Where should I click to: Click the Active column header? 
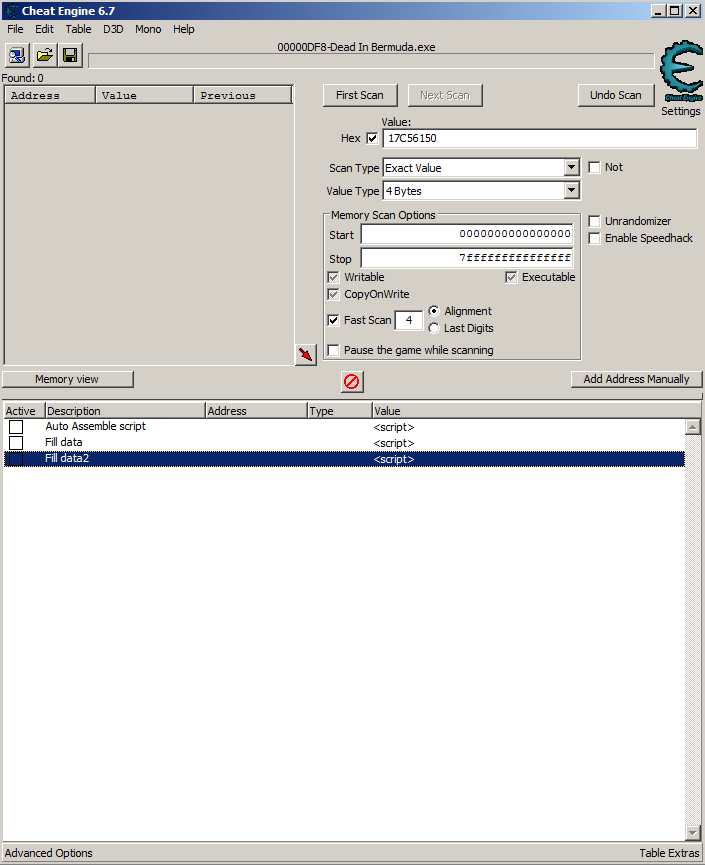(x=24, y=411)
